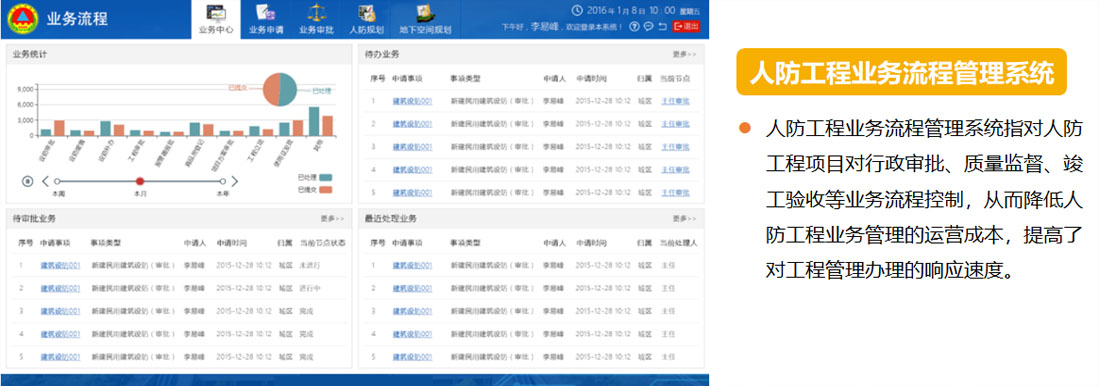Click the 未进行 status in 待审批业务

point(309,266)
